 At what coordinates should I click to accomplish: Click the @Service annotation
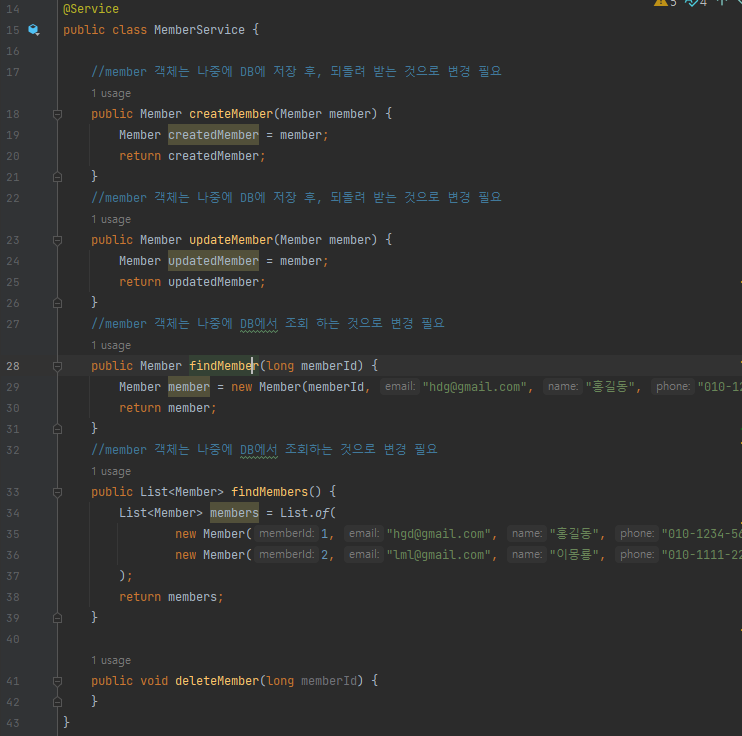91,9
